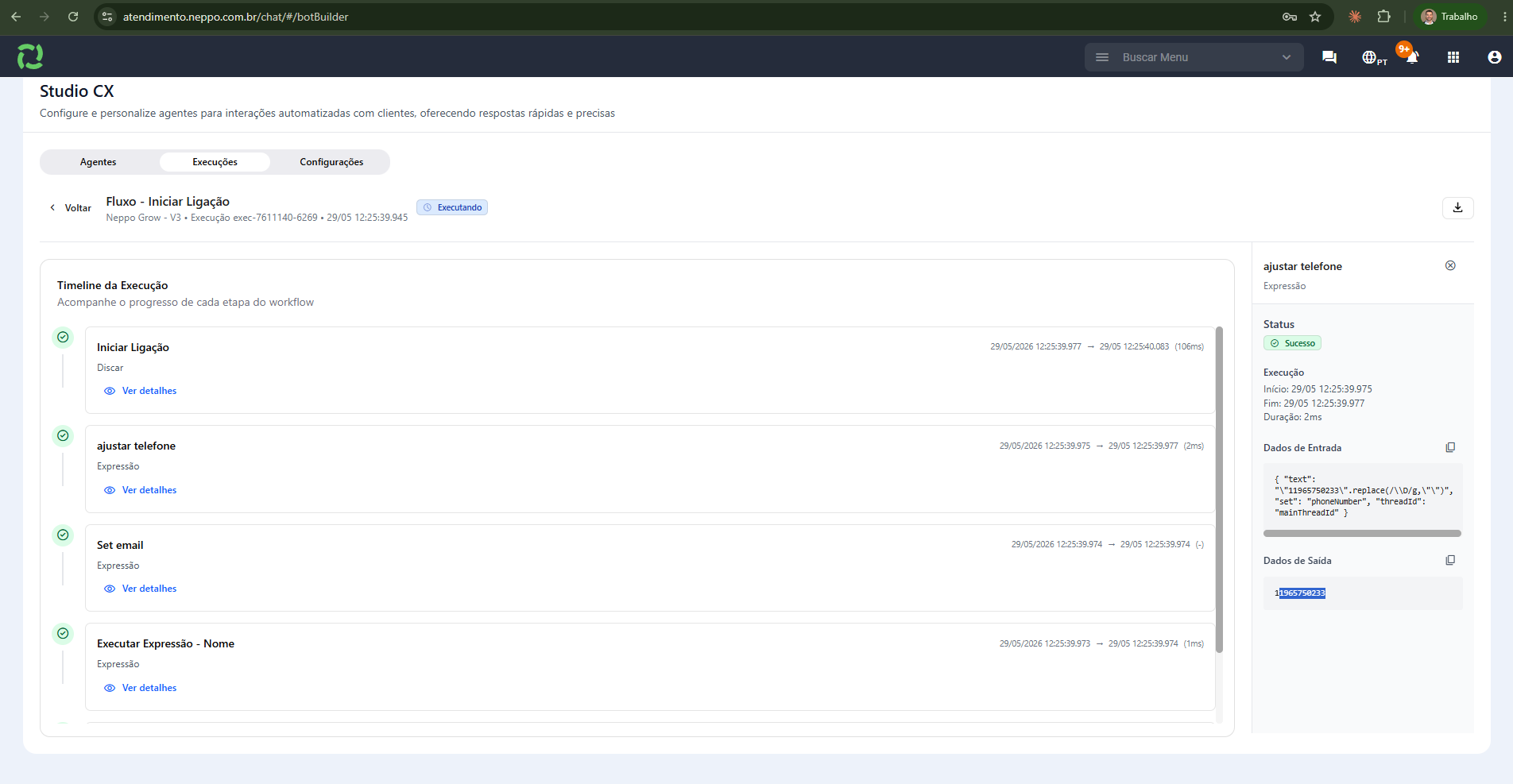Screen dimensions: 1513x784
Task: Open the Chrome three-dot menu
Action: tap(1504, 17)
